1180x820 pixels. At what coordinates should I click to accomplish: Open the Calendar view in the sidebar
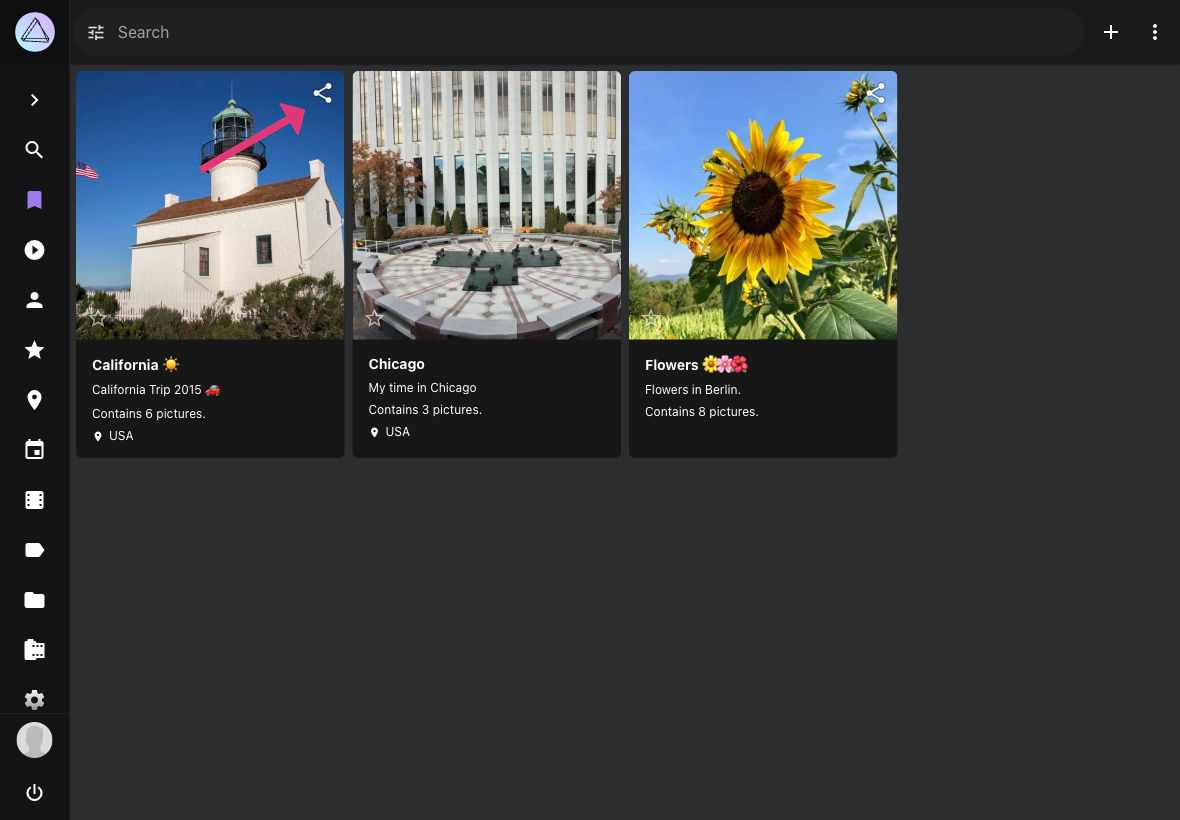coord(34,449)
